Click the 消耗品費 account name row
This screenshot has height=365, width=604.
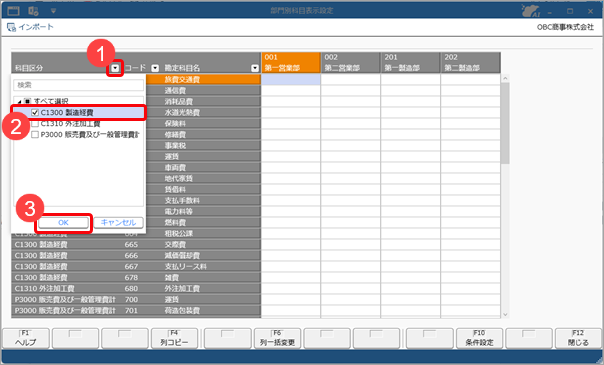[203, 102]
